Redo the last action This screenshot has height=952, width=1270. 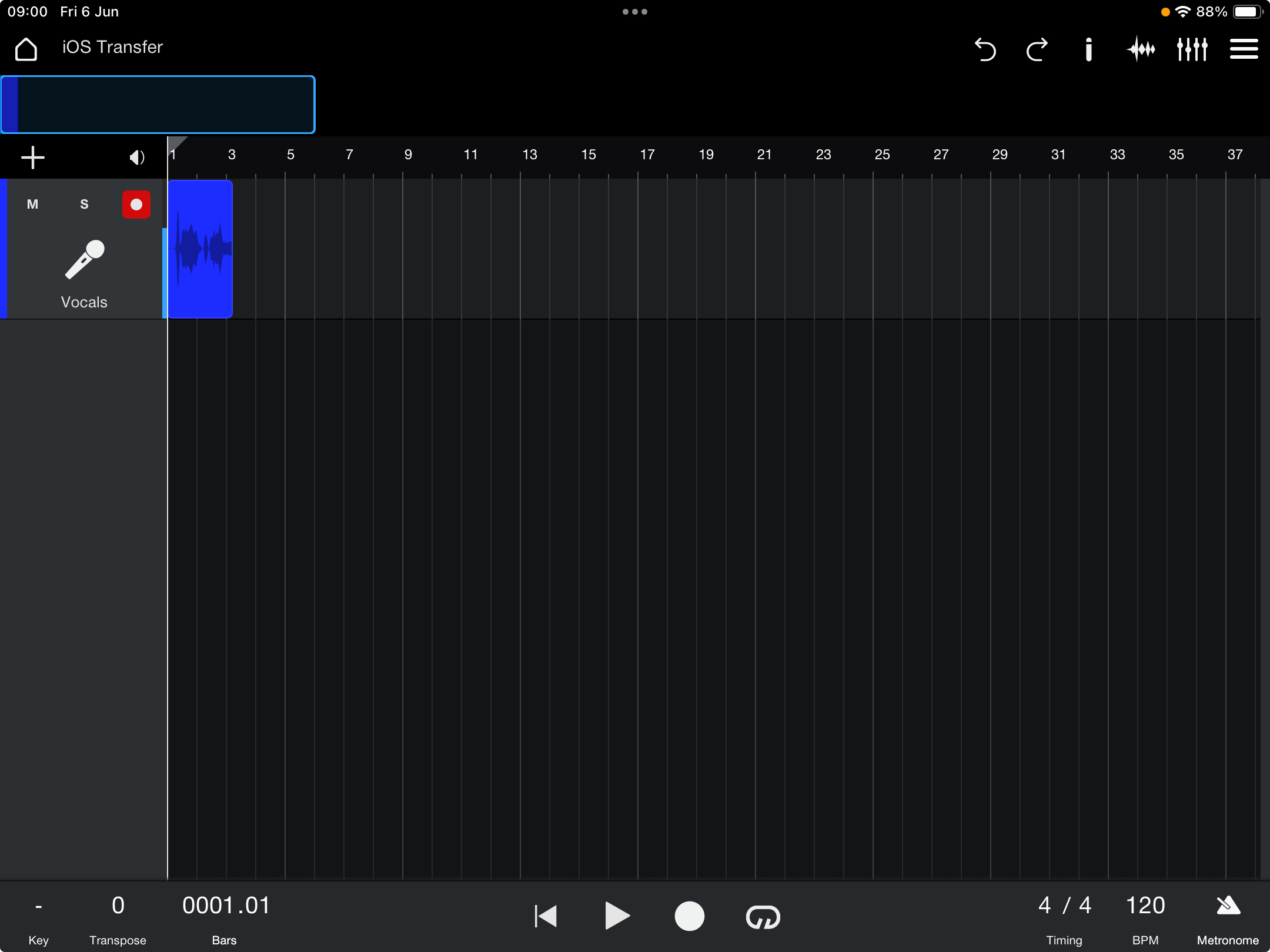coord(1037,49)
